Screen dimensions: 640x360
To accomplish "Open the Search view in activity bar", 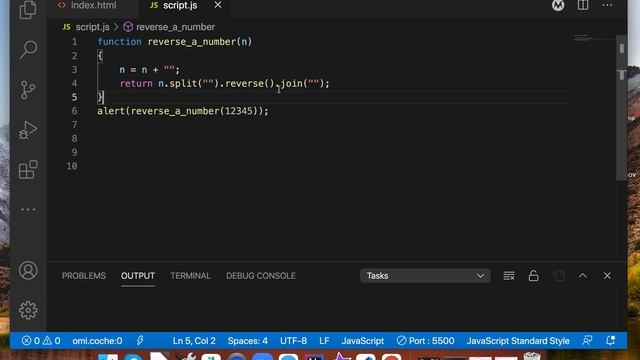I will [28, 50].
